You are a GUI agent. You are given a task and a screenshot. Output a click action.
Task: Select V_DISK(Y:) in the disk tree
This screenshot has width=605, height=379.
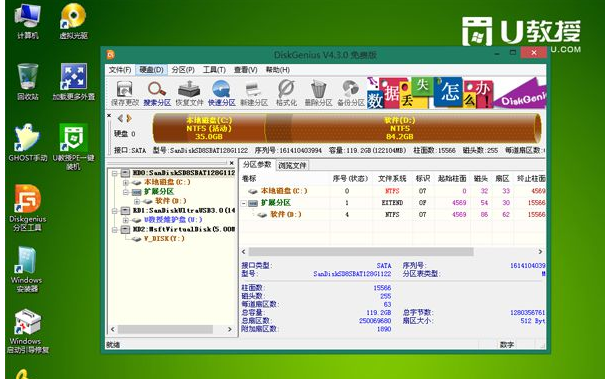[164, 239]
